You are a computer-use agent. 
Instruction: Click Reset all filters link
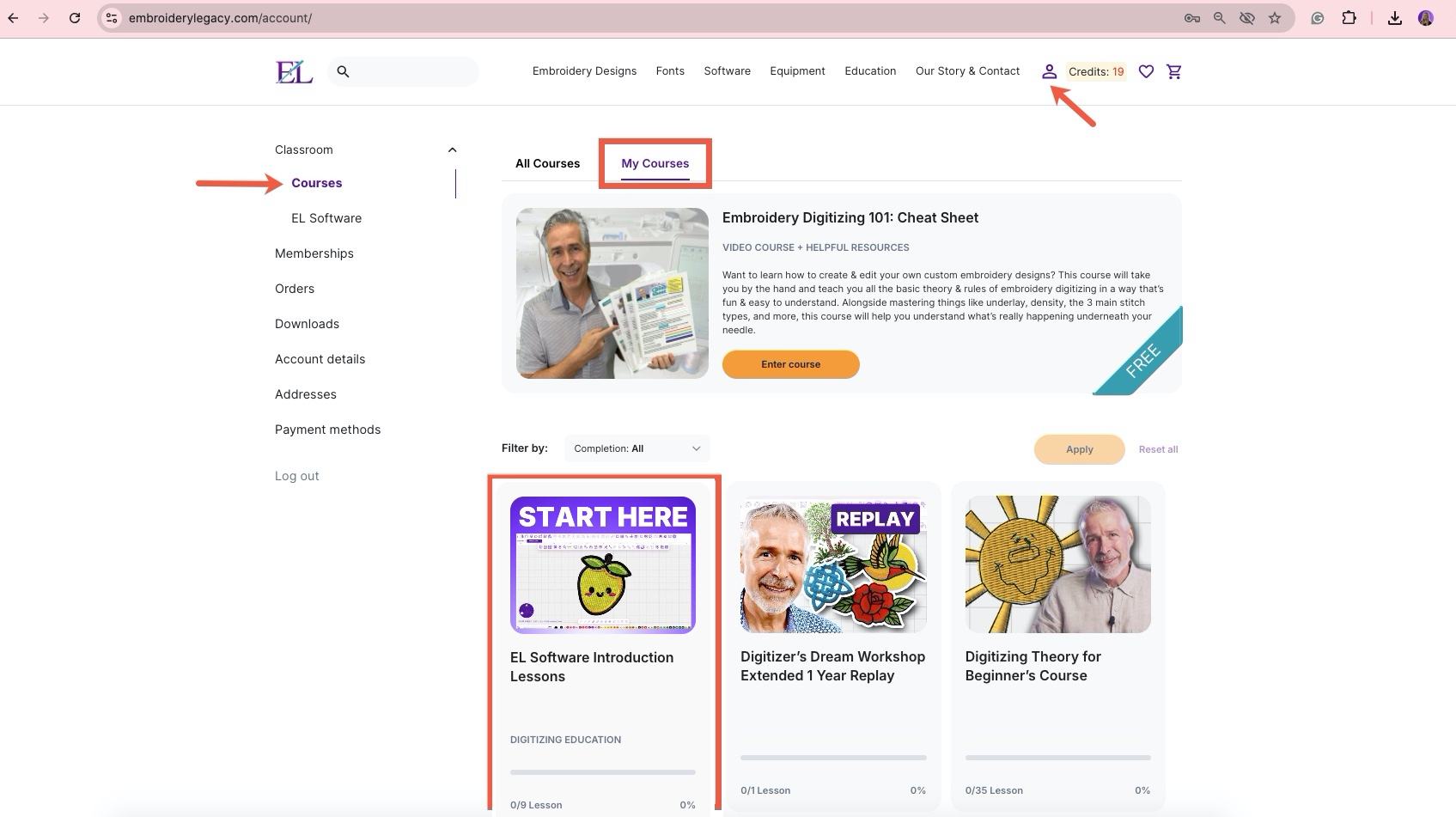[x=1158, y=449]
